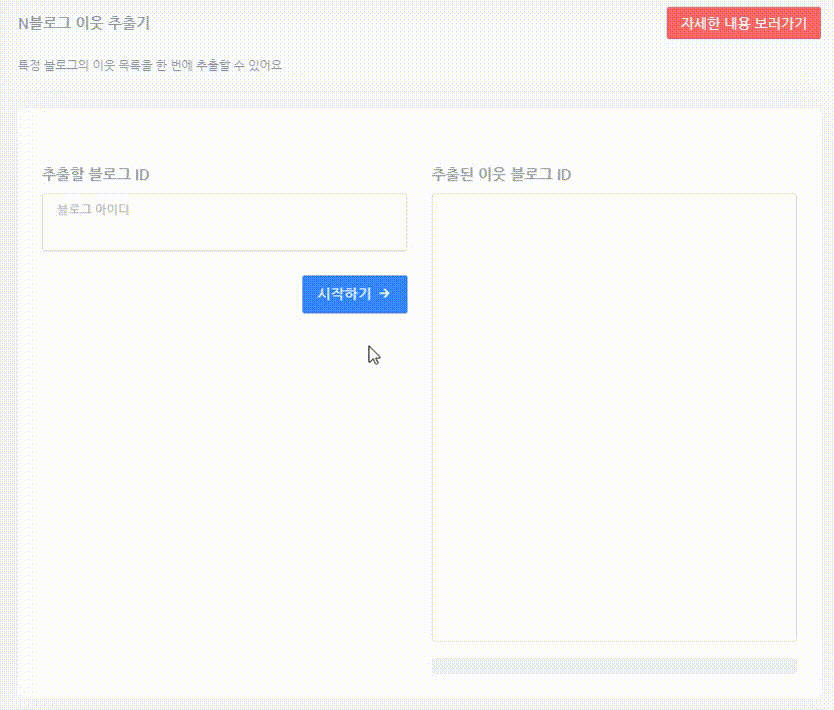
Task: Click the right-arrow glyph on the start button
Action: click(384, 294)
